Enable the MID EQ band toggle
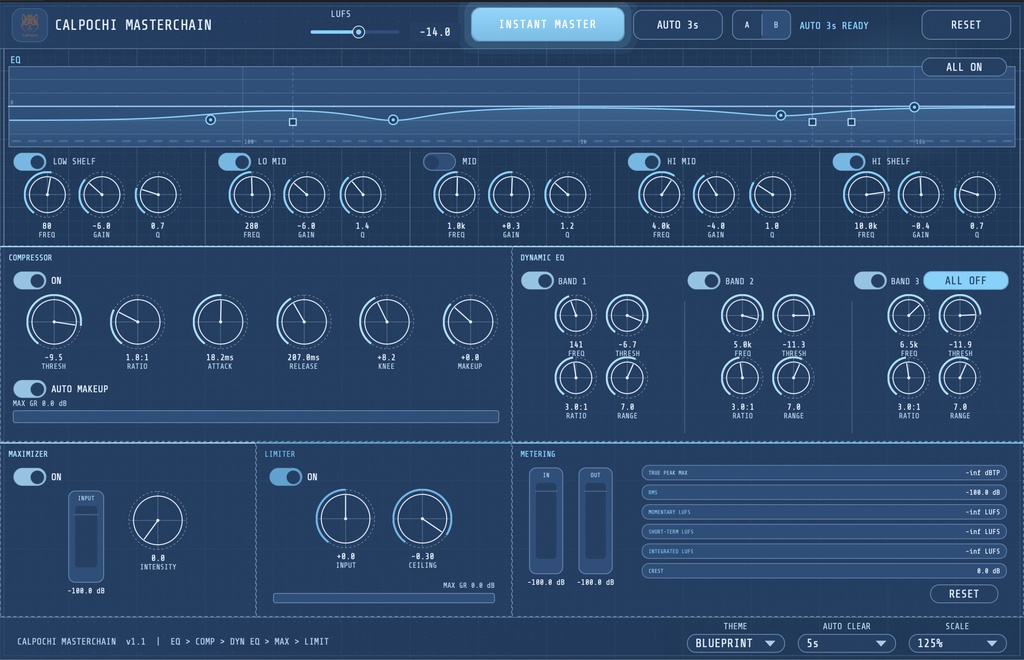Image resolution: width=1024 pixels, height=660 pixels. pos(439,161)
